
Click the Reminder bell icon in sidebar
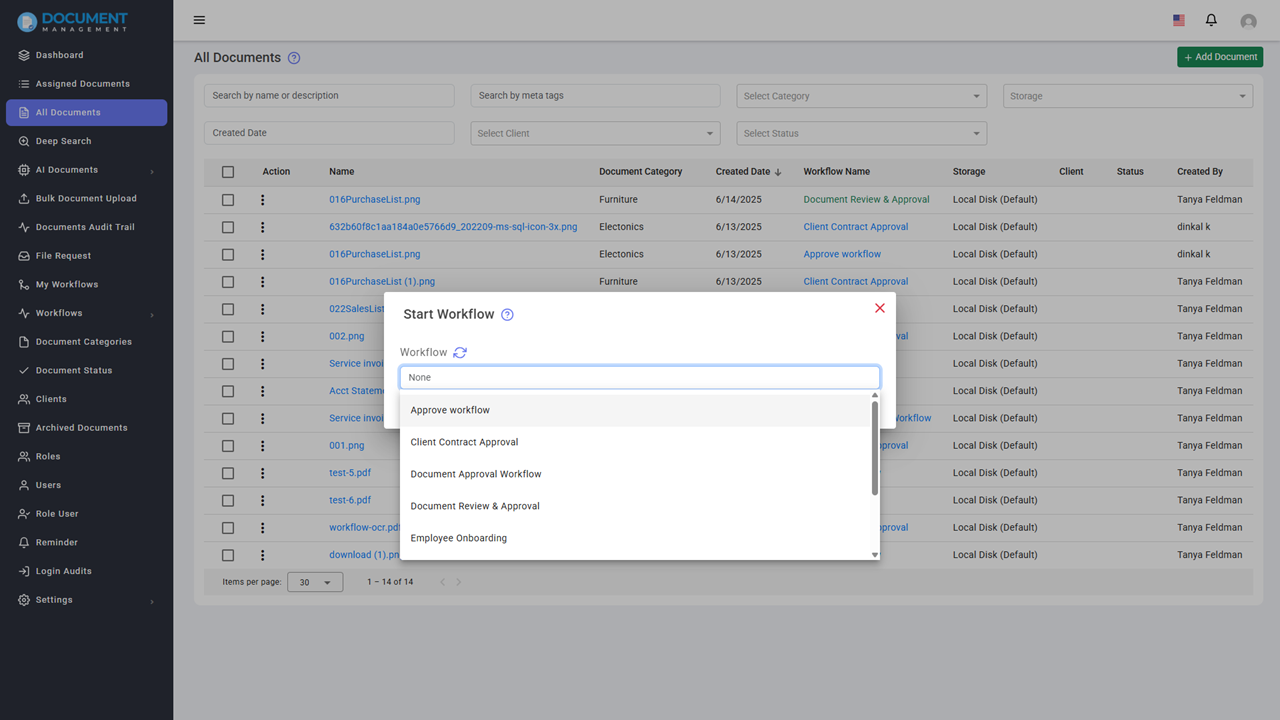click(x=24, y=543)
